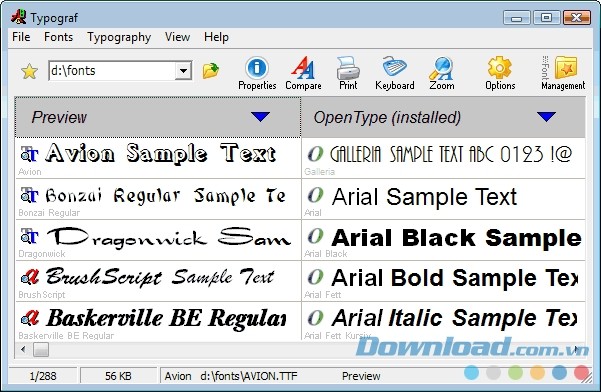Click the OpenType icon beside Arial Sample Text
The height and width of the screenshot is (392, 601).
(x=315, y=195)
